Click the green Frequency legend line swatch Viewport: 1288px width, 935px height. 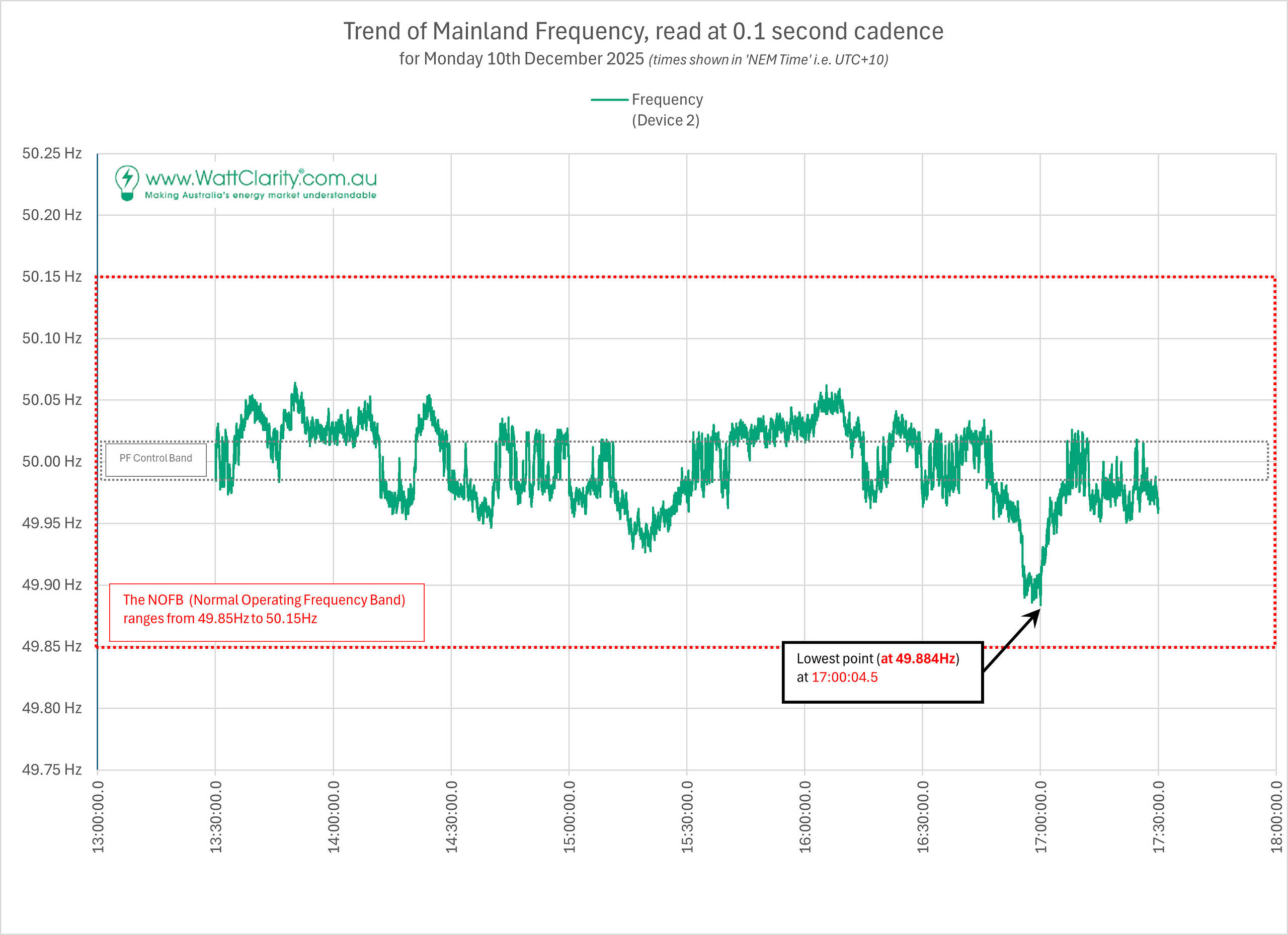pos(609,100)
